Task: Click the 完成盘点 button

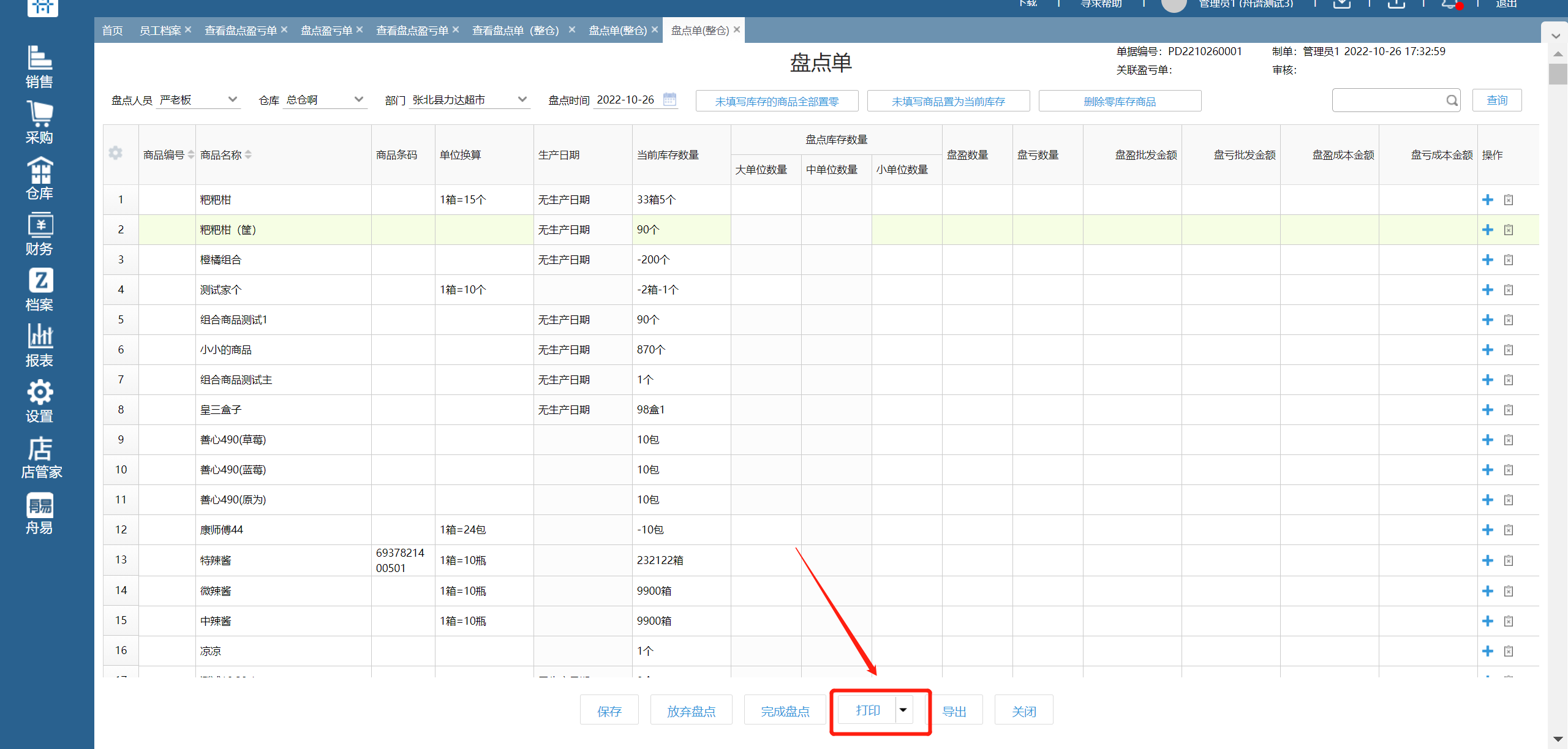Action: click(x=785, y=710)
